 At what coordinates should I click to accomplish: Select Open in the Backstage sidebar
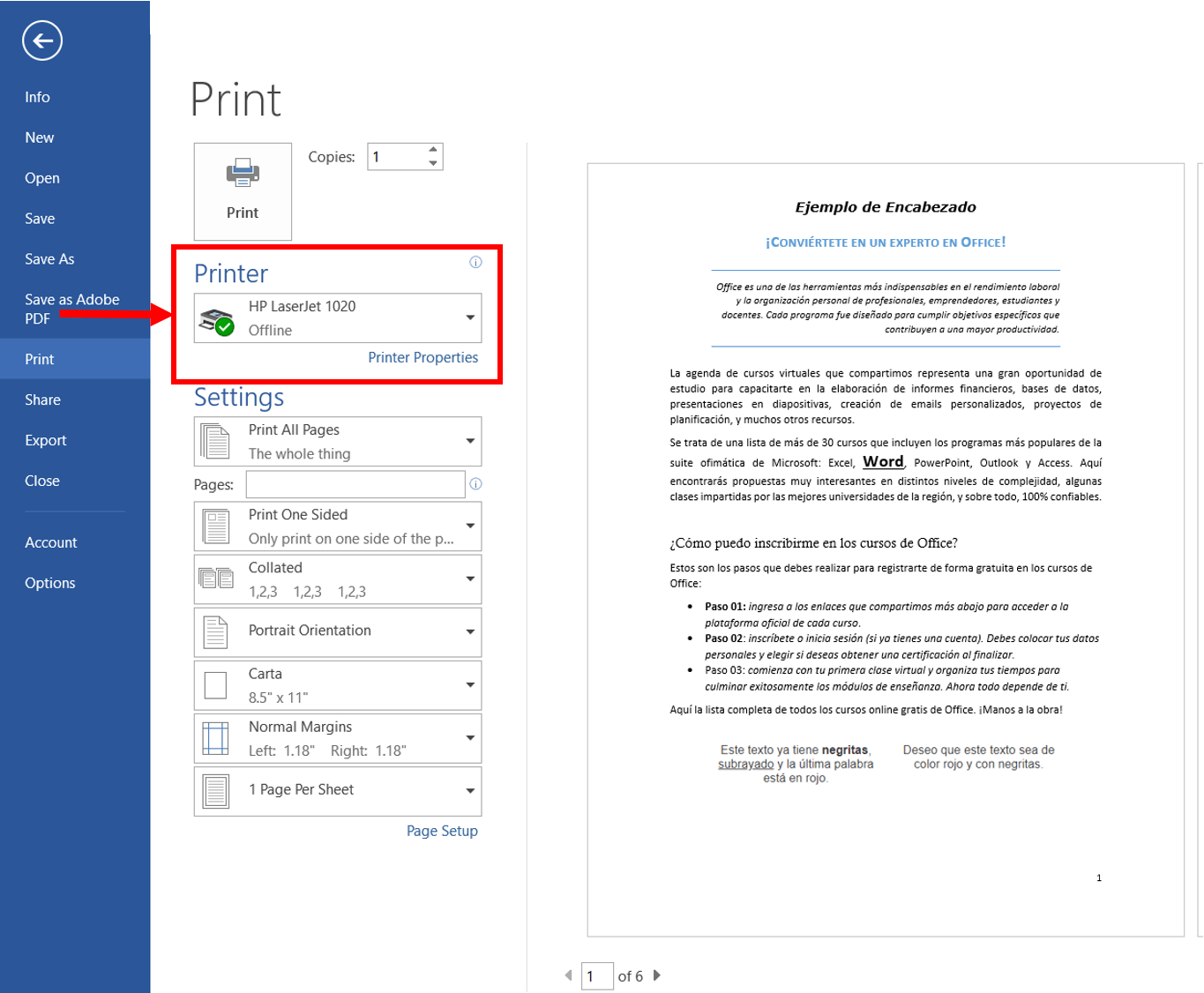click(x=75, y=178)
